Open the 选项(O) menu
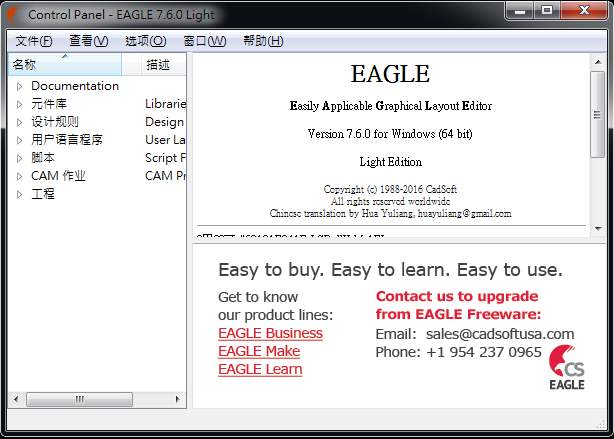Image resolution: width=614 pixels, height=439 pixels. (146, 41)
